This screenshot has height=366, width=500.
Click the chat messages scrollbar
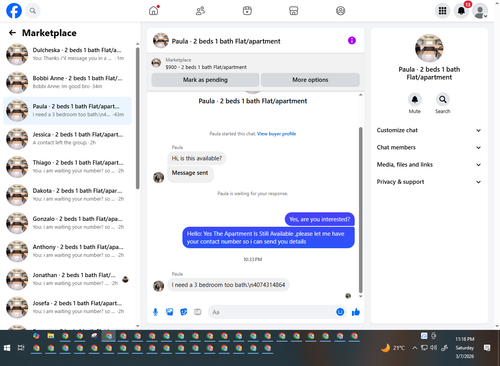point(360,210)
